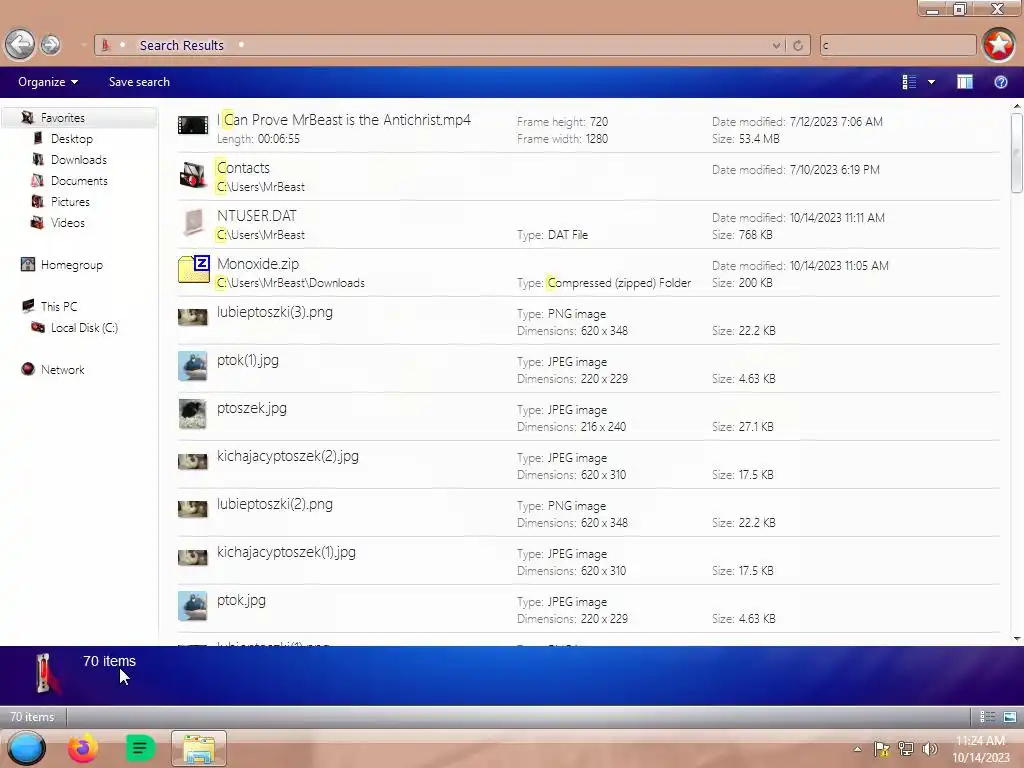
Task: Click the scroll-down arrow of results list
Action: click(1017, 639)
